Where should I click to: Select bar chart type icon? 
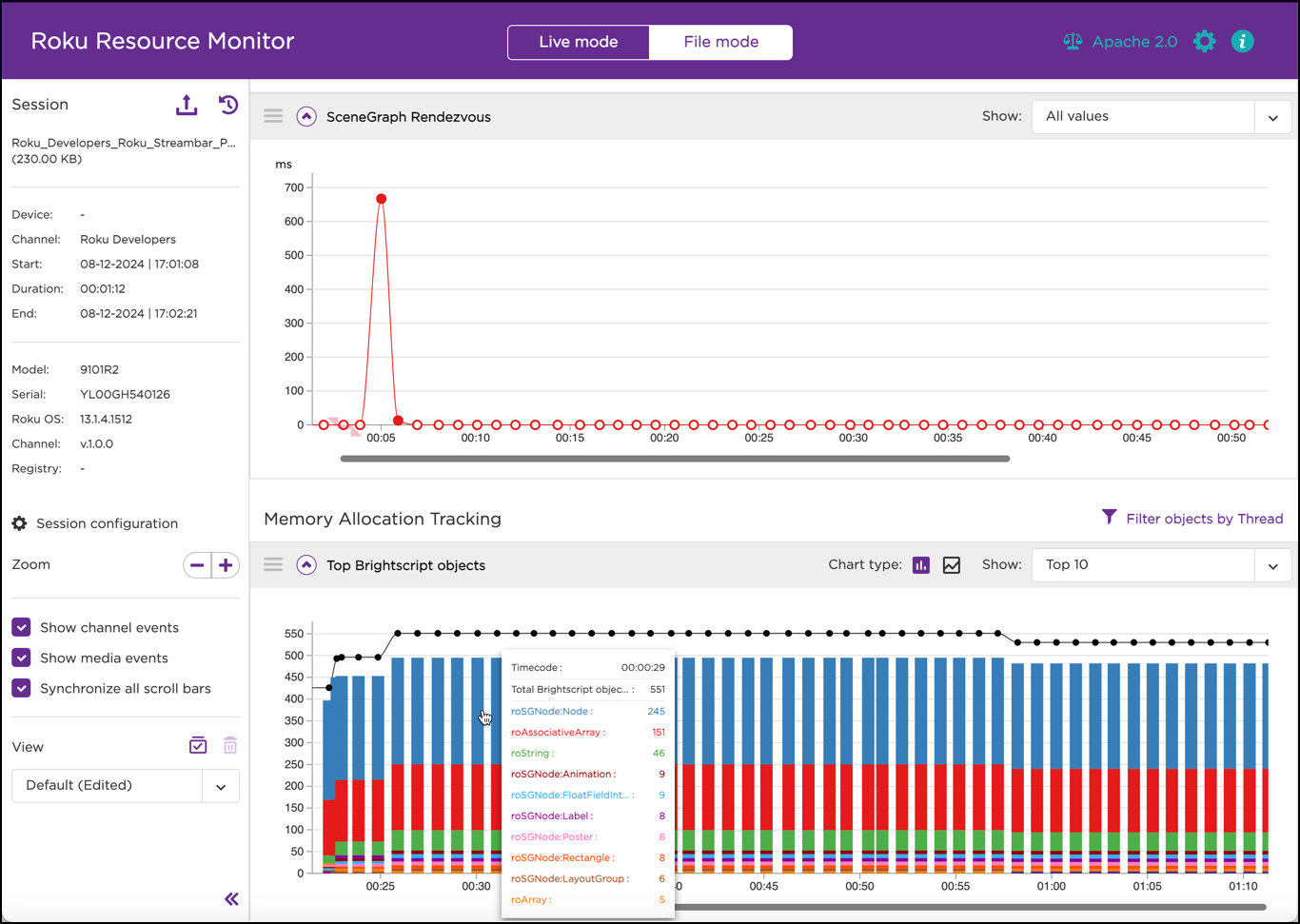920,565
